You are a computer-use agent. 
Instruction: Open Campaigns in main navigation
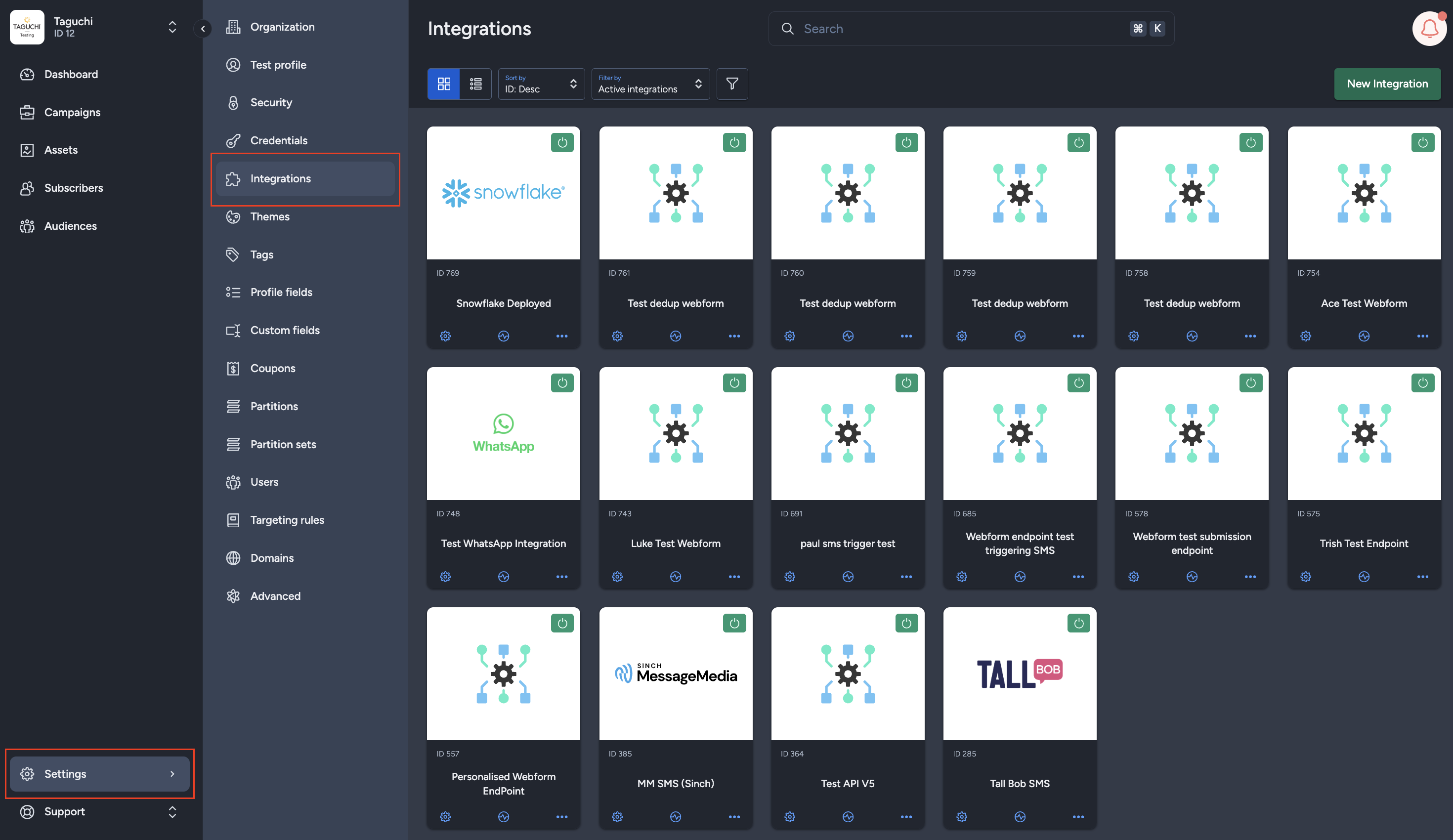[x=72, y=113]
